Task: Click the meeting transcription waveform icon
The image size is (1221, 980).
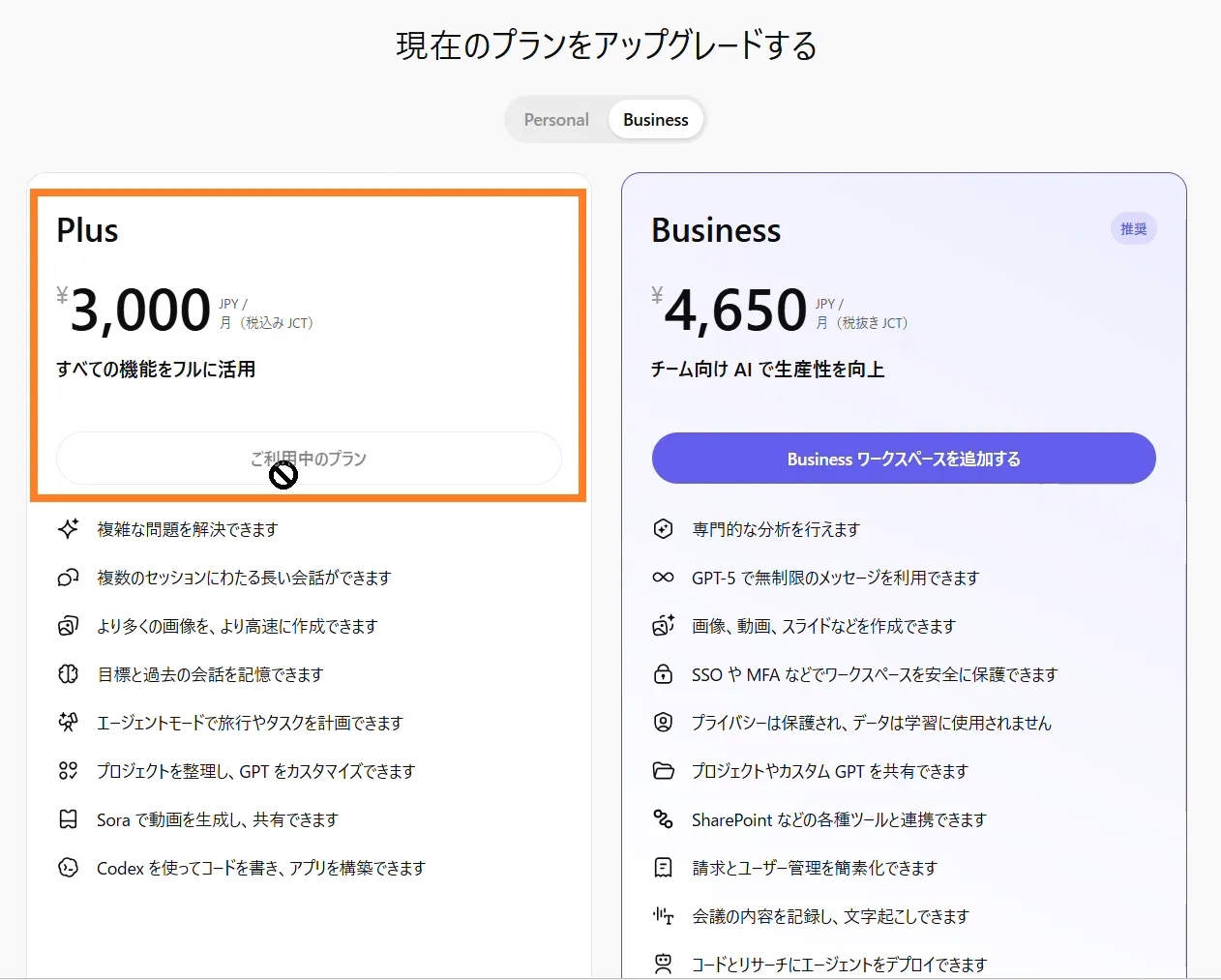Action: click(x=663, y=916)
